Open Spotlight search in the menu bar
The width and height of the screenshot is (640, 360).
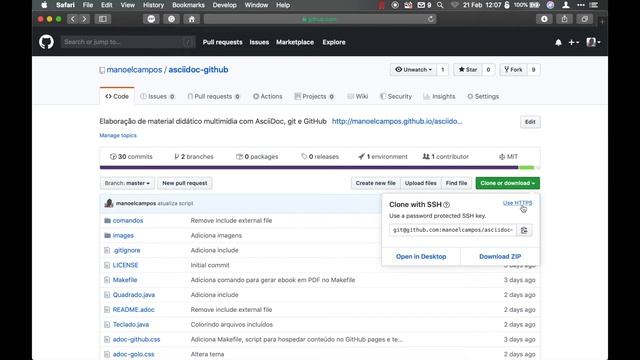[x=440, y=5]
